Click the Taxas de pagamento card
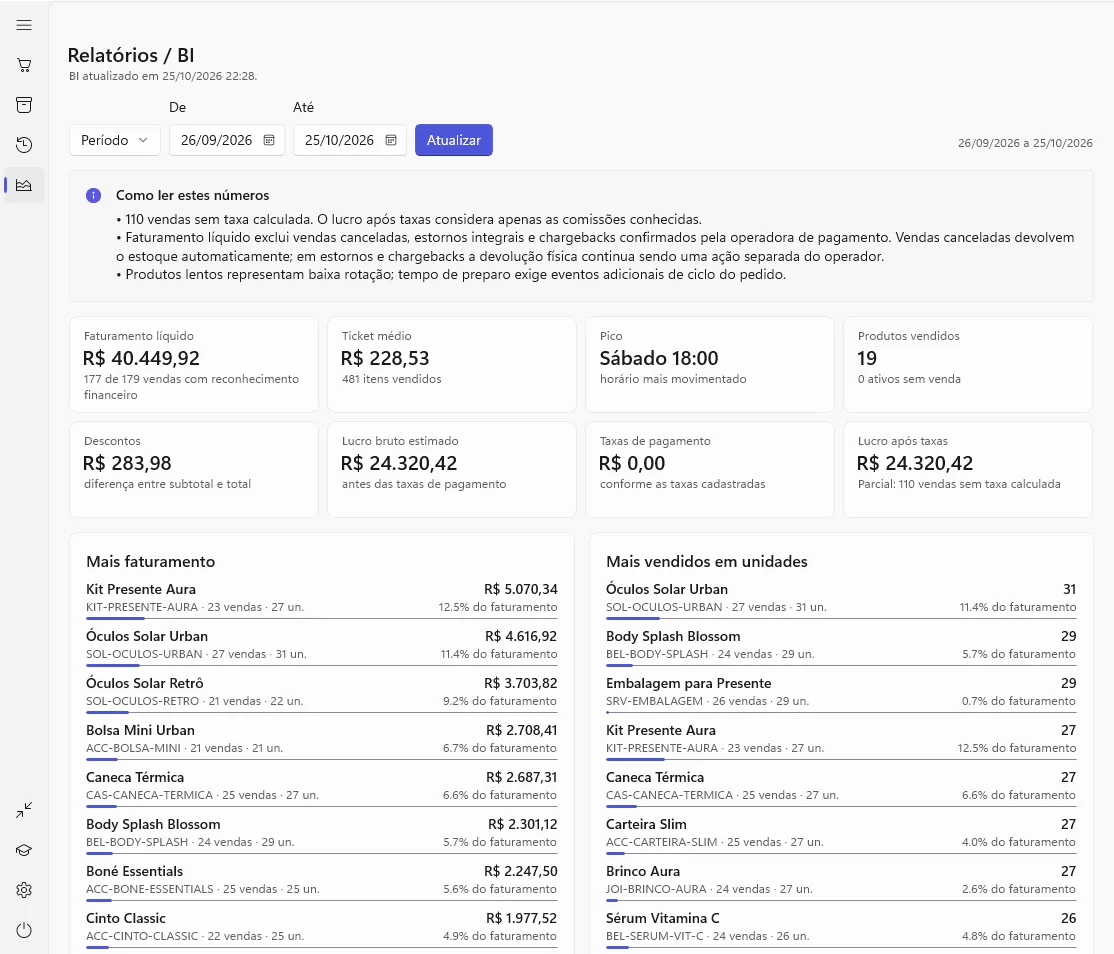This screenshot has width=1114, height=954. [x=710, y=470]
